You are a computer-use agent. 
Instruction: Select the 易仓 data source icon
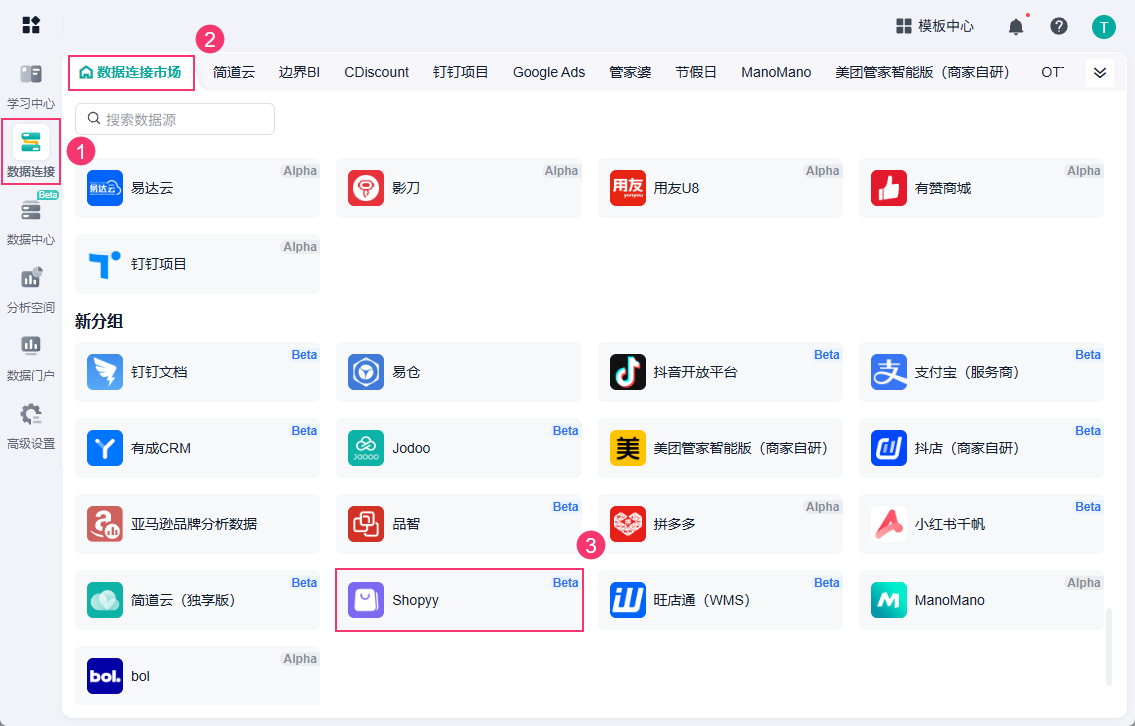(366, 372)
